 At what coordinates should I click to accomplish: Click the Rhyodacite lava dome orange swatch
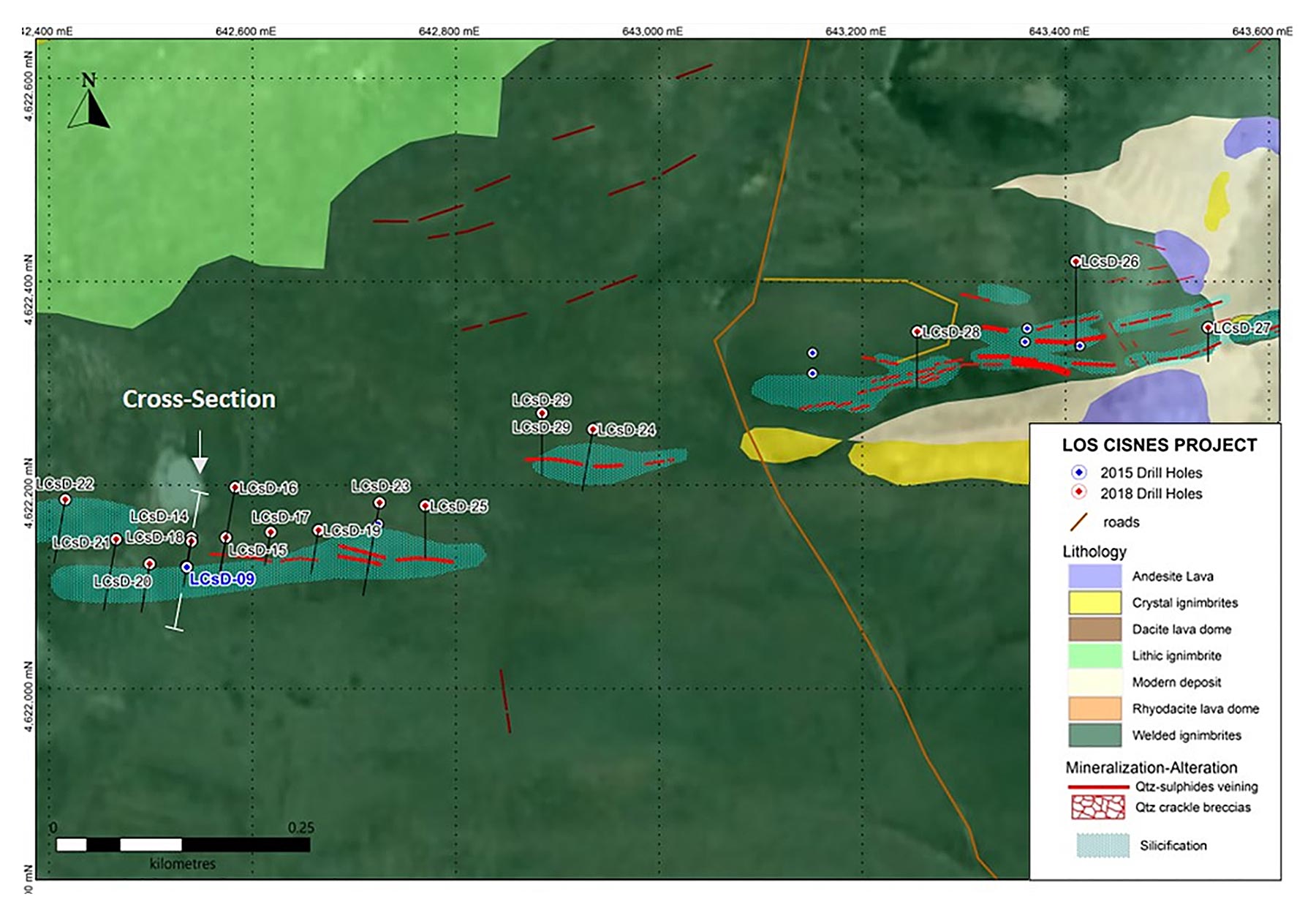pos(1094,708)
